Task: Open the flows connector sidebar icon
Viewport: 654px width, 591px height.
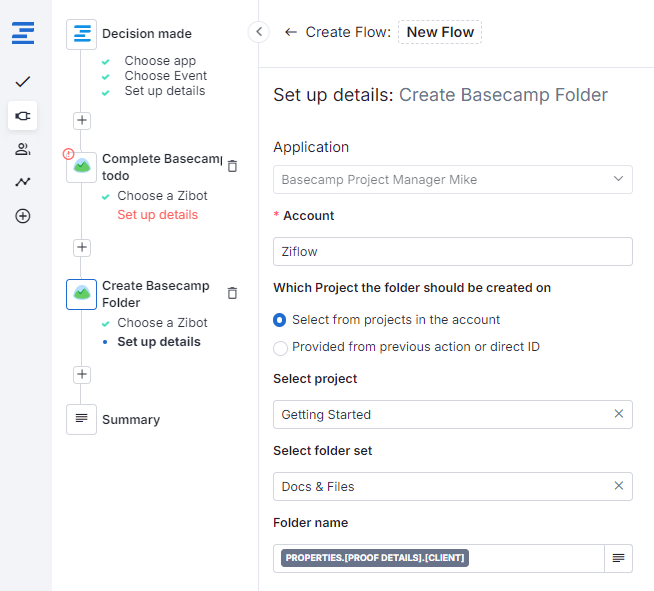Action: coord(22,116)
